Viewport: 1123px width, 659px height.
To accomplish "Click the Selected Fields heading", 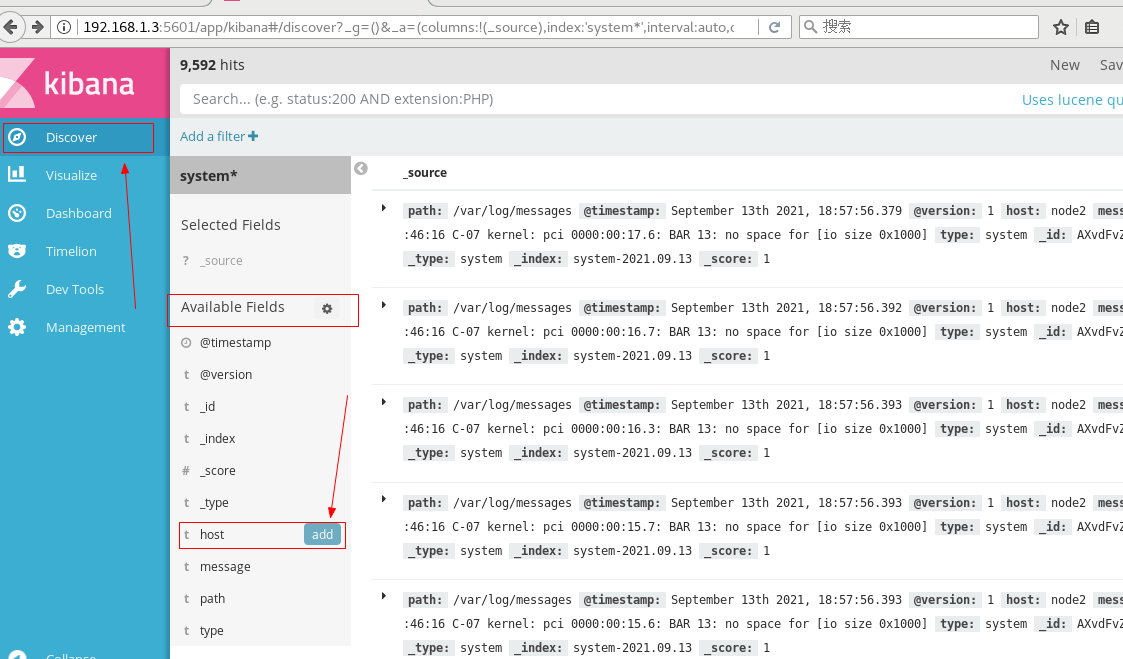I will pyautogui.click(x=231, y=225).
